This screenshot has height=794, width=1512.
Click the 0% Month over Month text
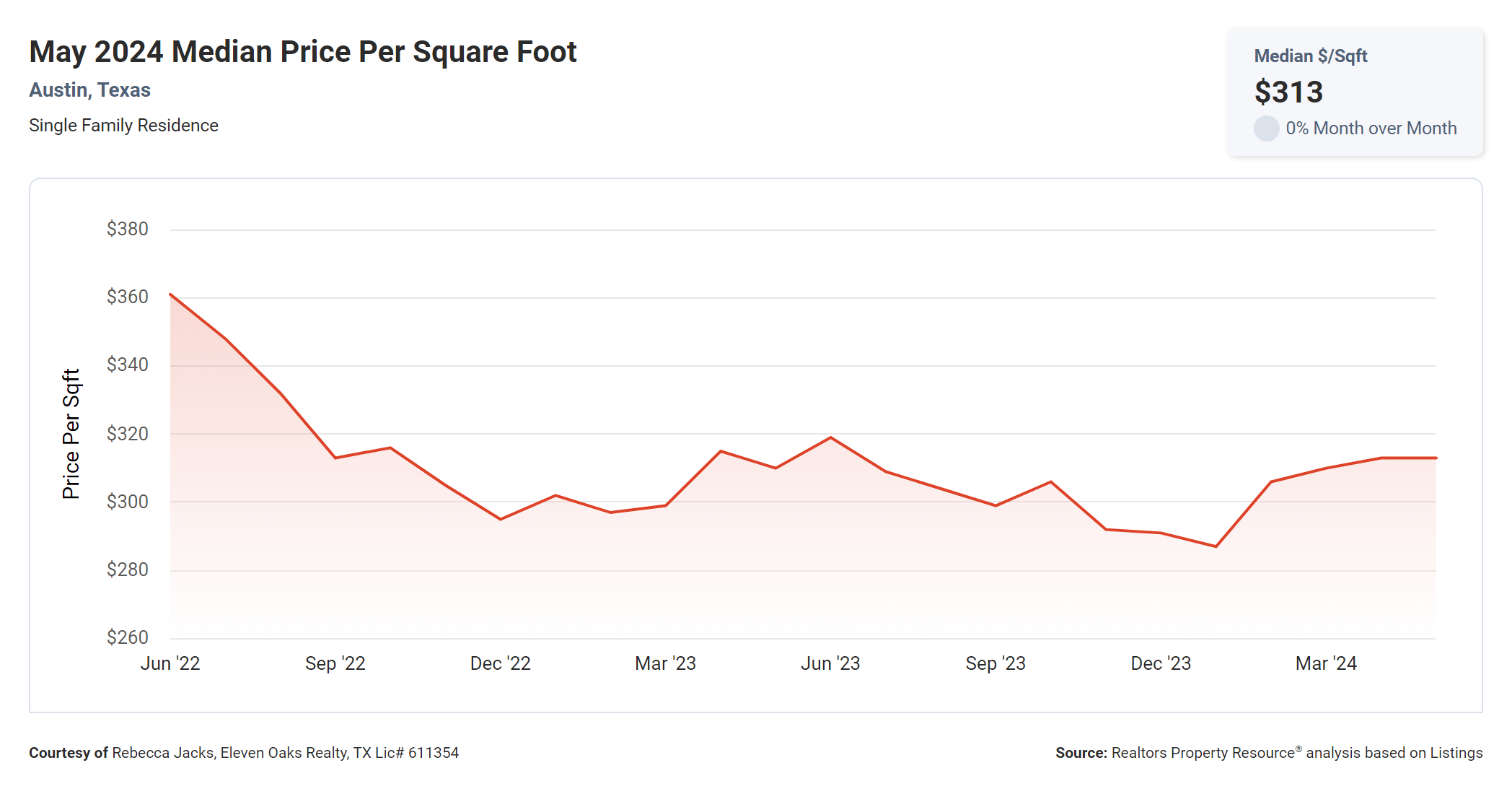tap(1371, 128)
